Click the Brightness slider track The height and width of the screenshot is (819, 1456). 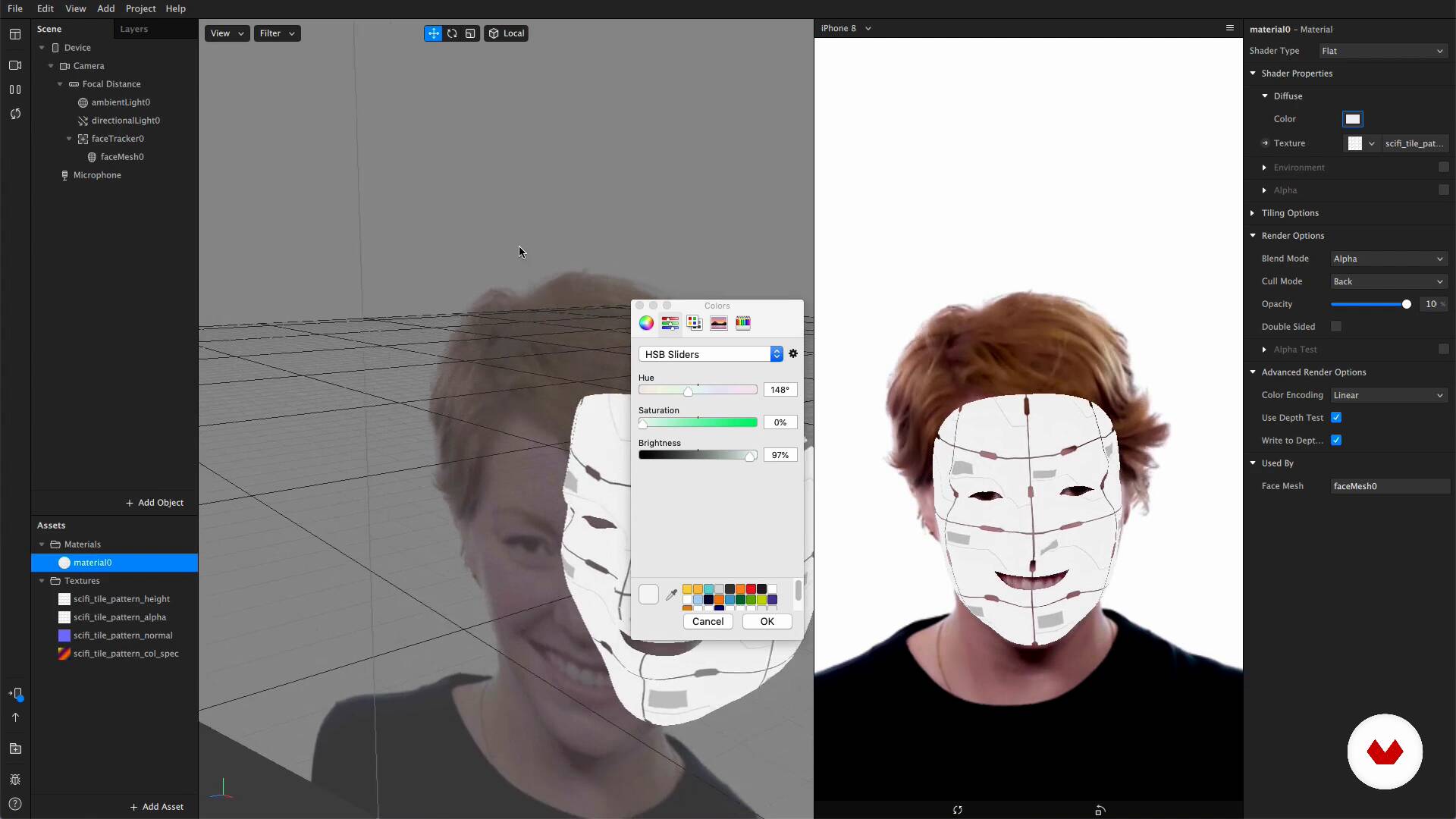[x=698, y=455]
